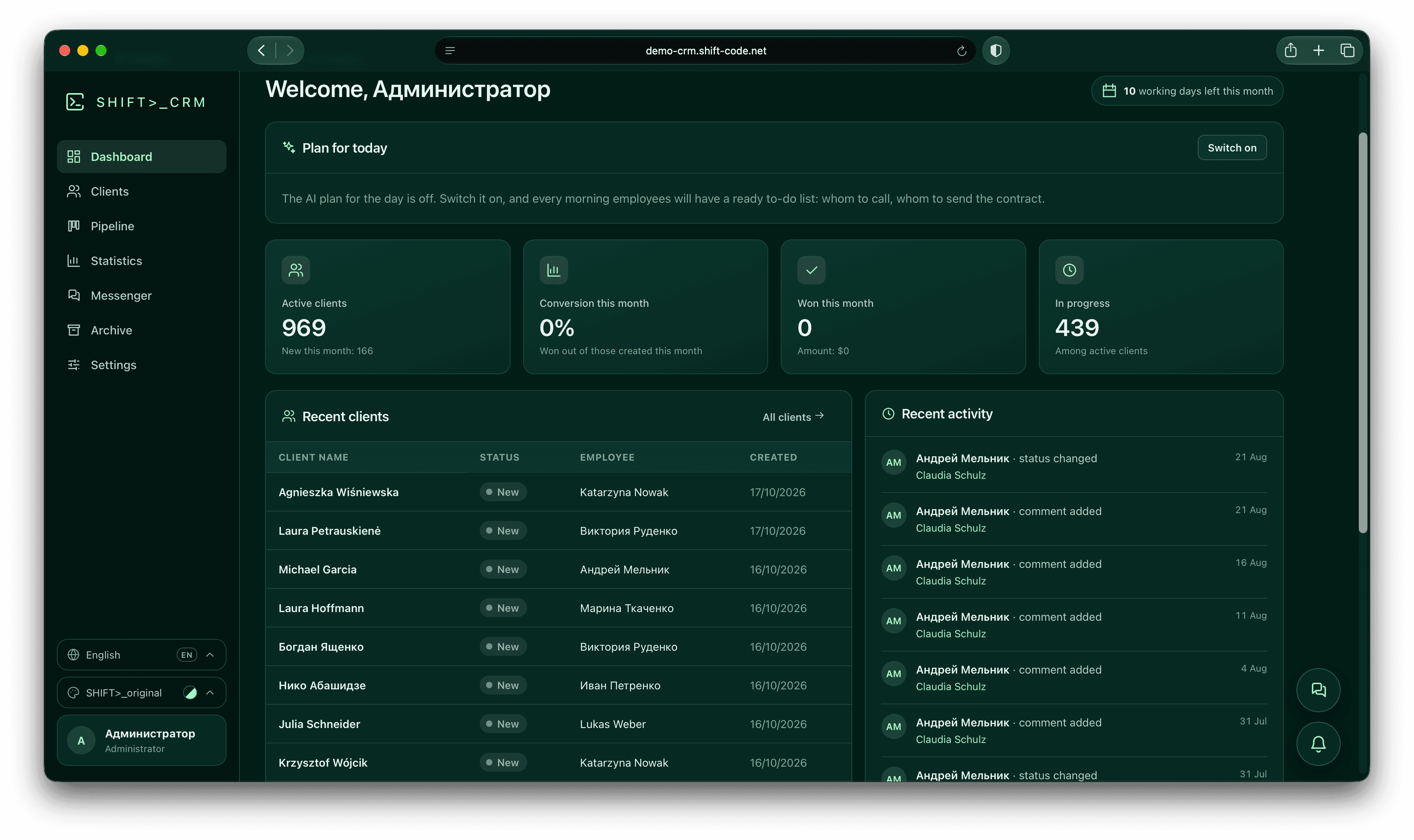
Task: Go to Clients in the sidebar
Action: click(142, 191)
